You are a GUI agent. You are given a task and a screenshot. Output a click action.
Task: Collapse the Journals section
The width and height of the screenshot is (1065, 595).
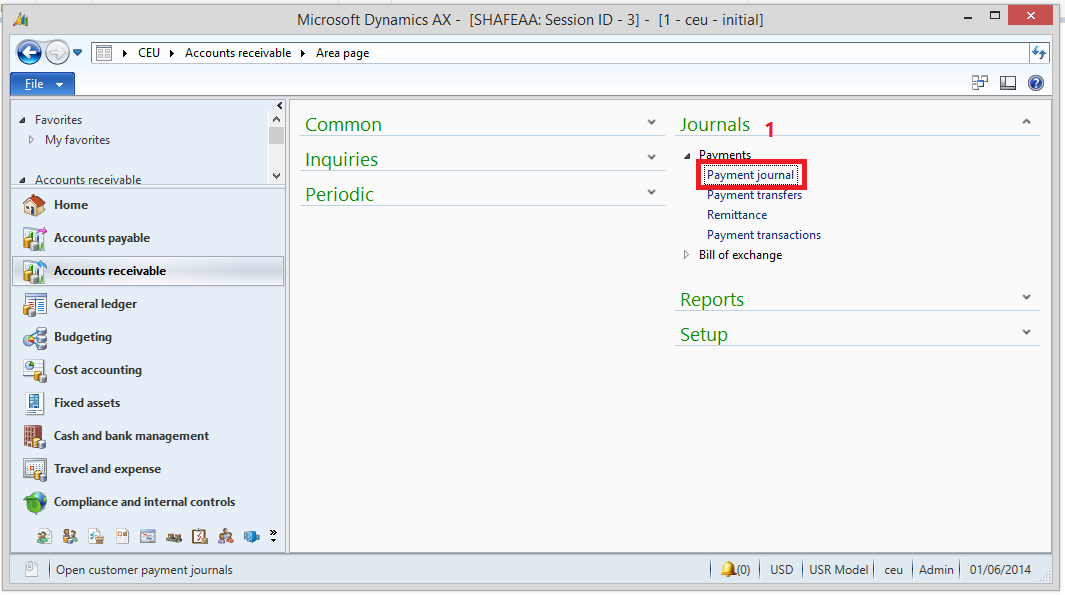[1026, 122]
